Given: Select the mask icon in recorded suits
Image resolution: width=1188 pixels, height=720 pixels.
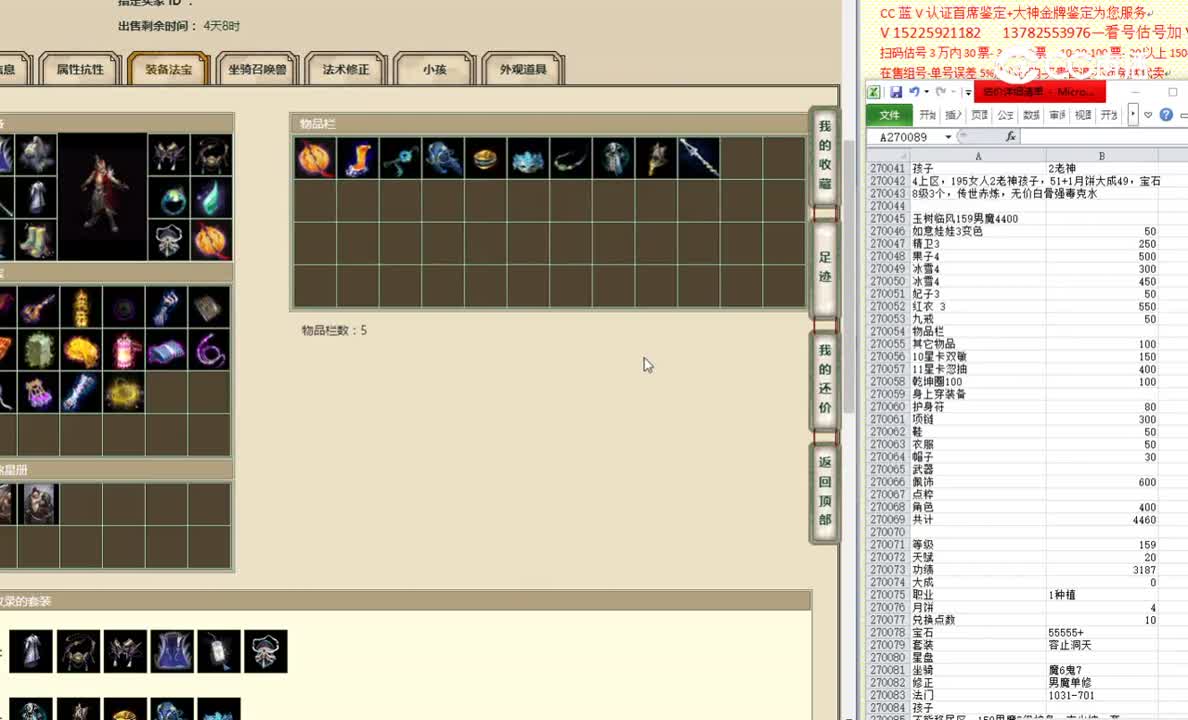Looking at the screenshot, I should [266, 651].
